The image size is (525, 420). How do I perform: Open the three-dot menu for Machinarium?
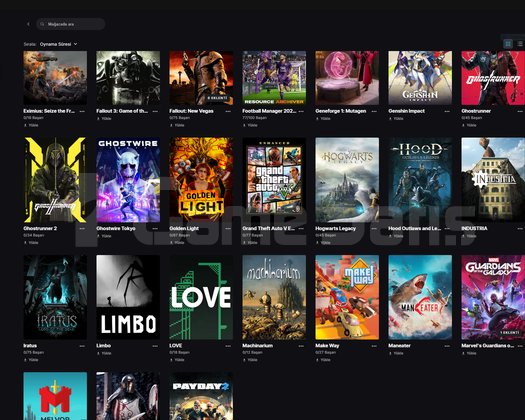point(301,346)
